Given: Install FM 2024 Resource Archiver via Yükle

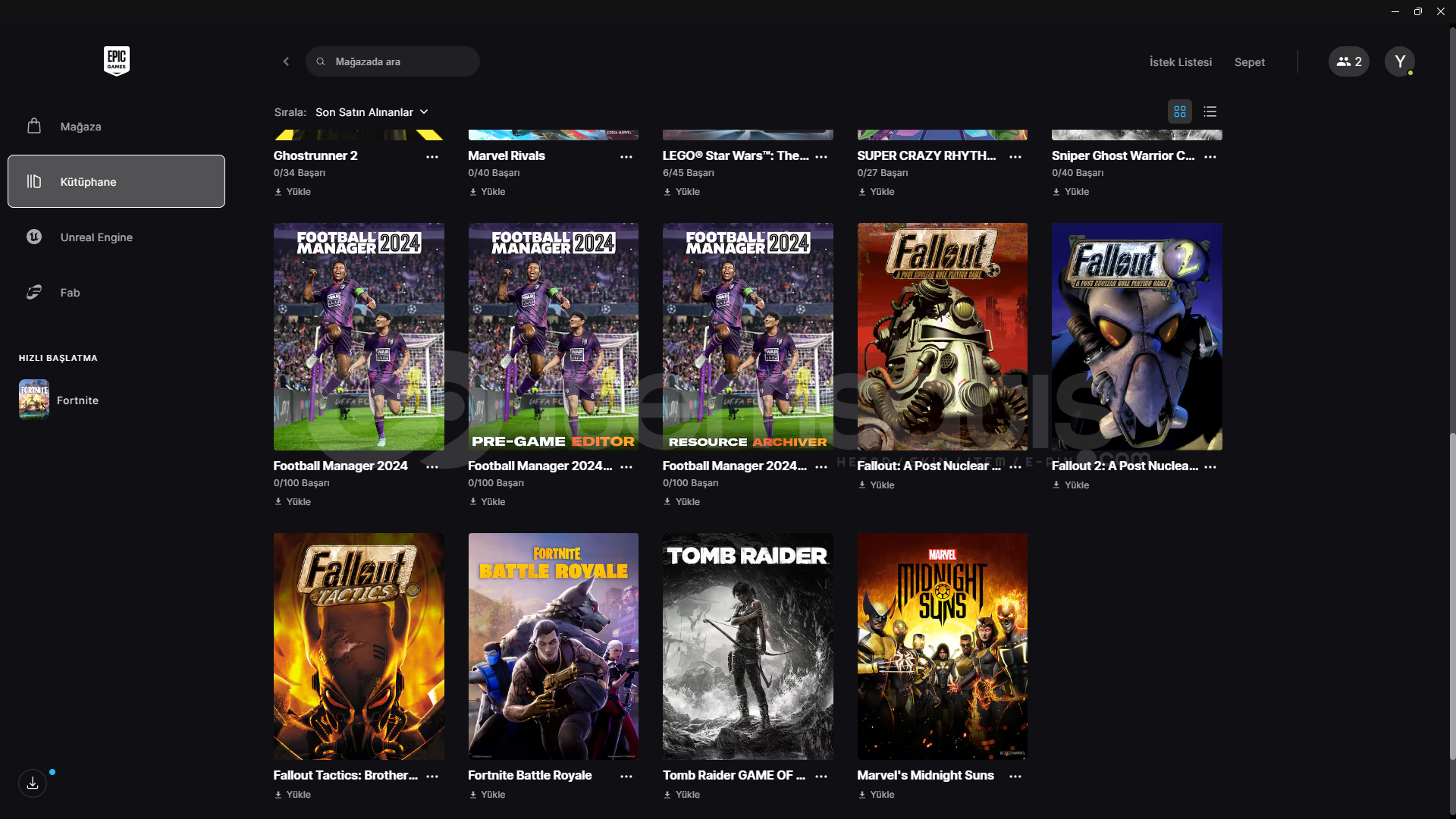Looking at the screenshot, I should point(682,502).
